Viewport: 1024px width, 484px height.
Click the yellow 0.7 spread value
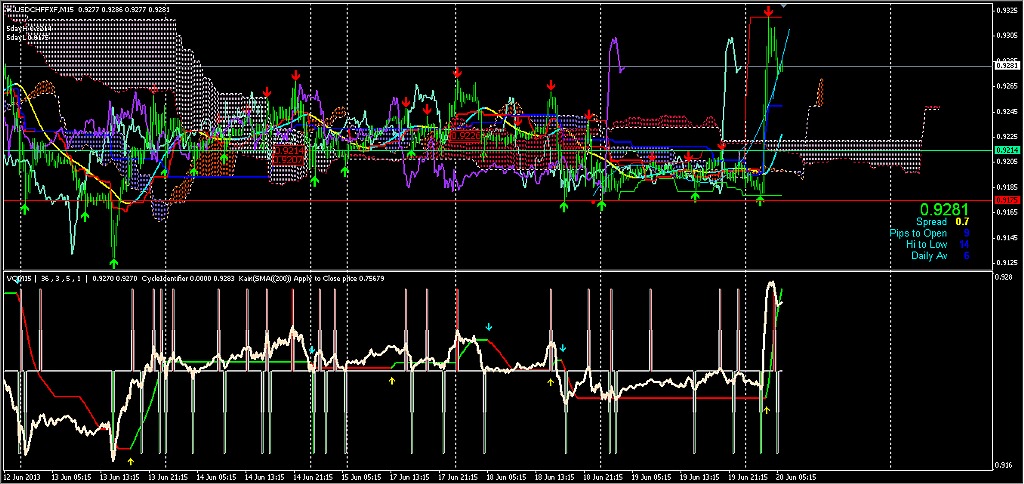coord(963,222)
